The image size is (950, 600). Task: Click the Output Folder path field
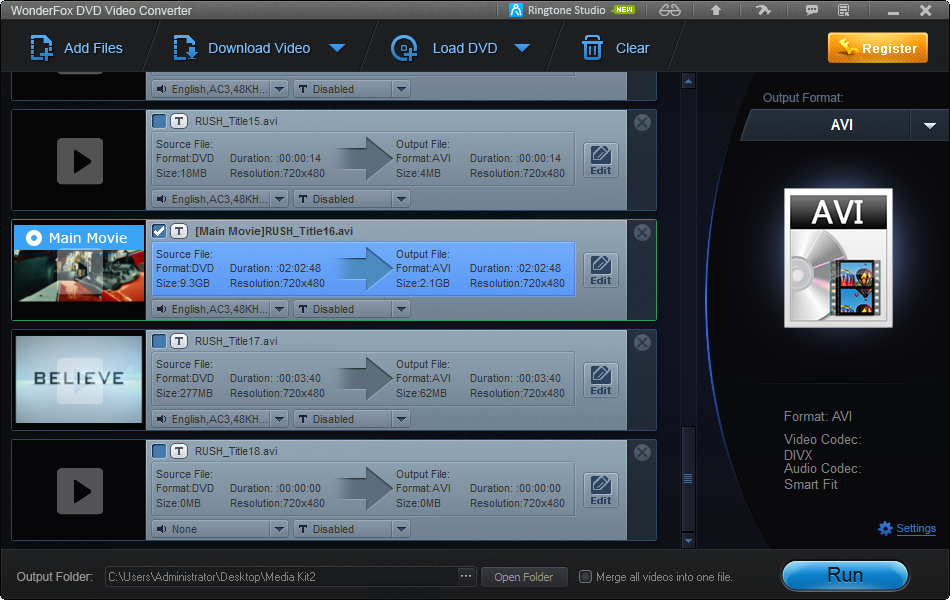(282, 577)
